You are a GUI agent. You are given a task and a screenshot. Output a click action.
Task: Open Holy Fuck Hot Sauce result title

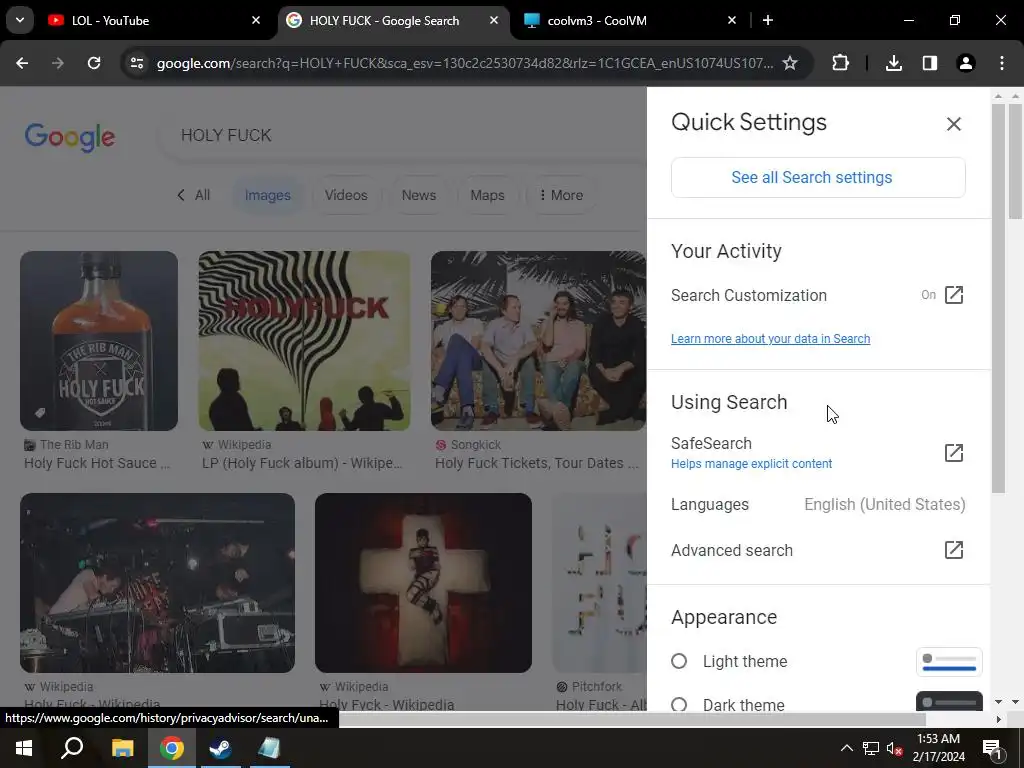pos(97,463)
